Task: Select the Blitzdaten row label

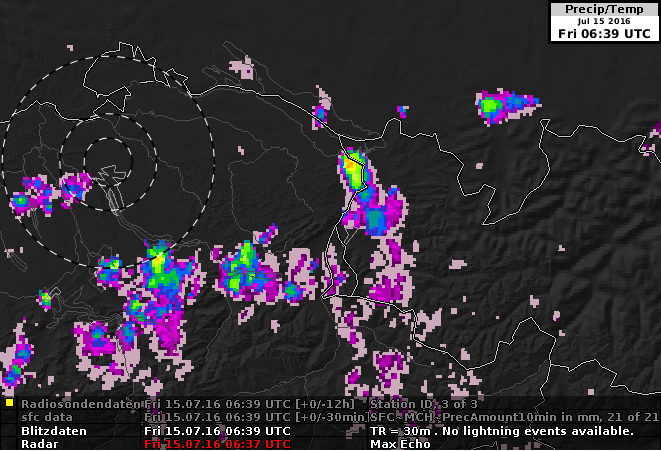Action: [x=54, y=431]
